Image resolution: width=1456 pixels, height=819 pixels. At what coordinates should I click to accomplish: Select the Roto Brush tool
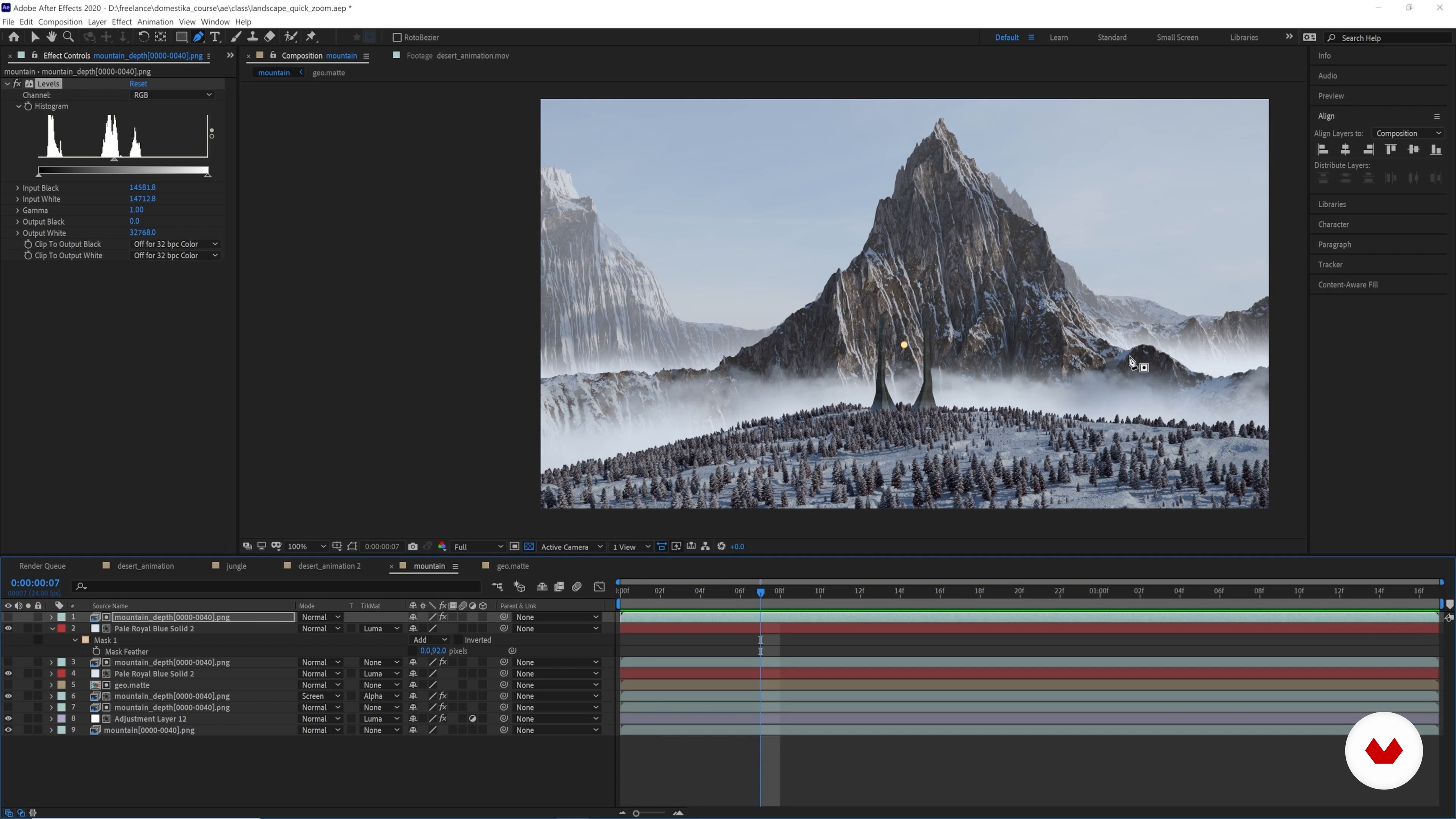click(x=291, y=37)
